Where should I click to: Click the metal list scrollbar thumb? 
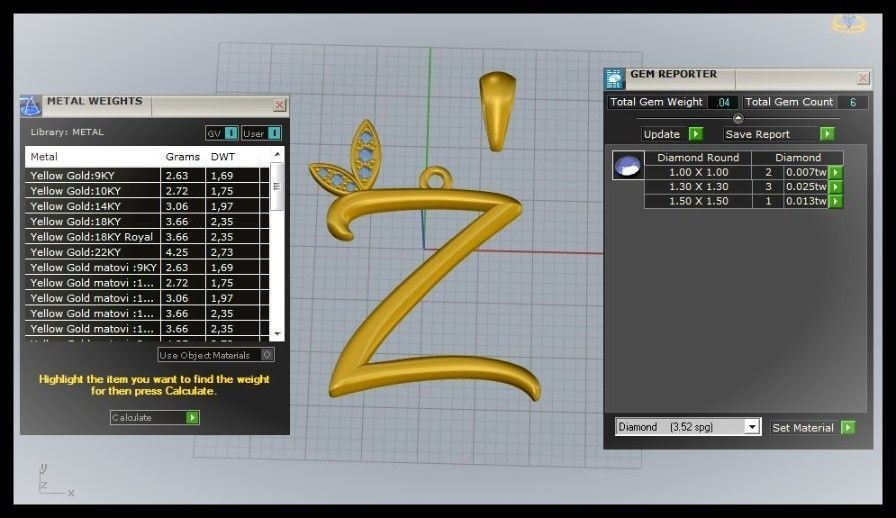pos(277,186)
